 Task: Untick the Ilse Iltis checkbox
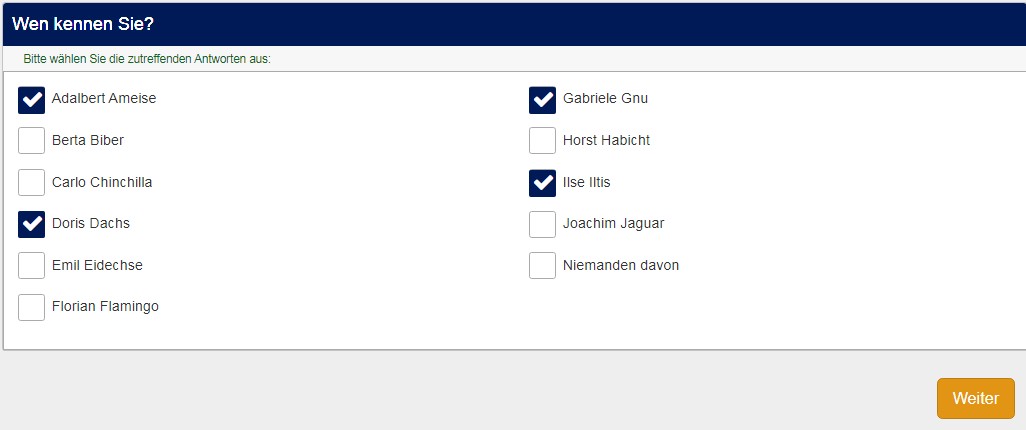[x=542, y=182]
